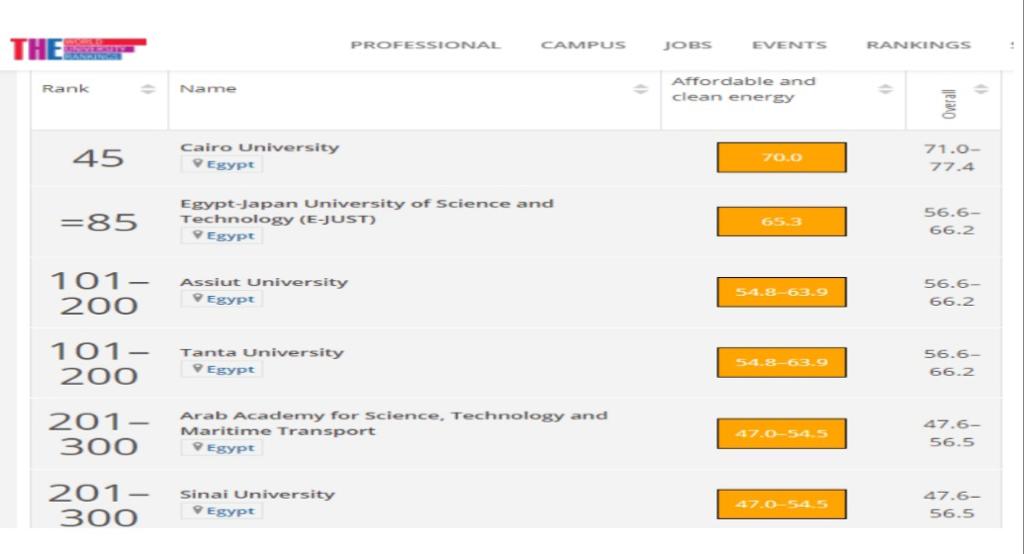This screenshot has height=554, width=1024.
Task: Open the Jobs menu
Action: tap(688, 45)
